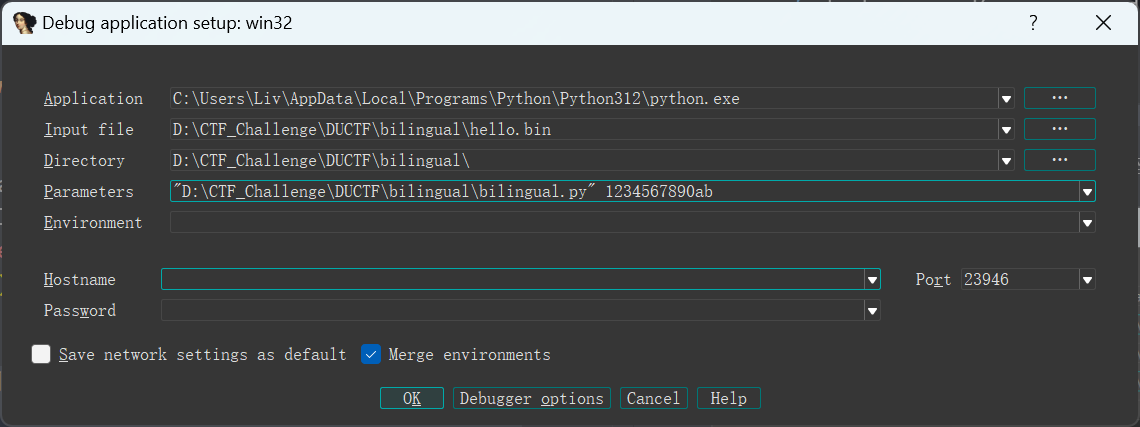Screen dimensions: 1140x427
Task: Click the Help button
Action: (728, 398)
